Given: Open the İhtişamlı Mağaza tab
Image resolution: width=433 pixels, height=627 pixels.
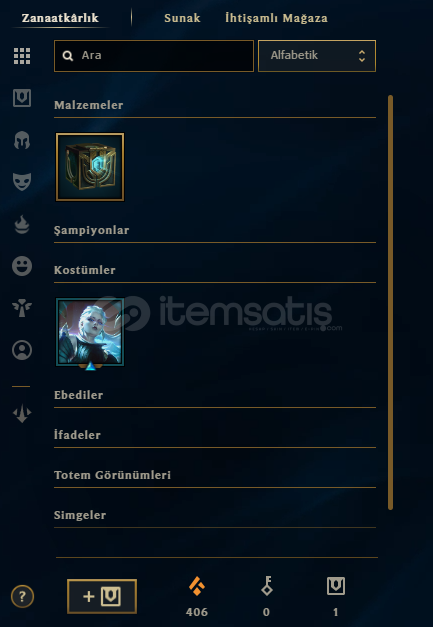Looking at the screenshot, I should click(276, 18).
